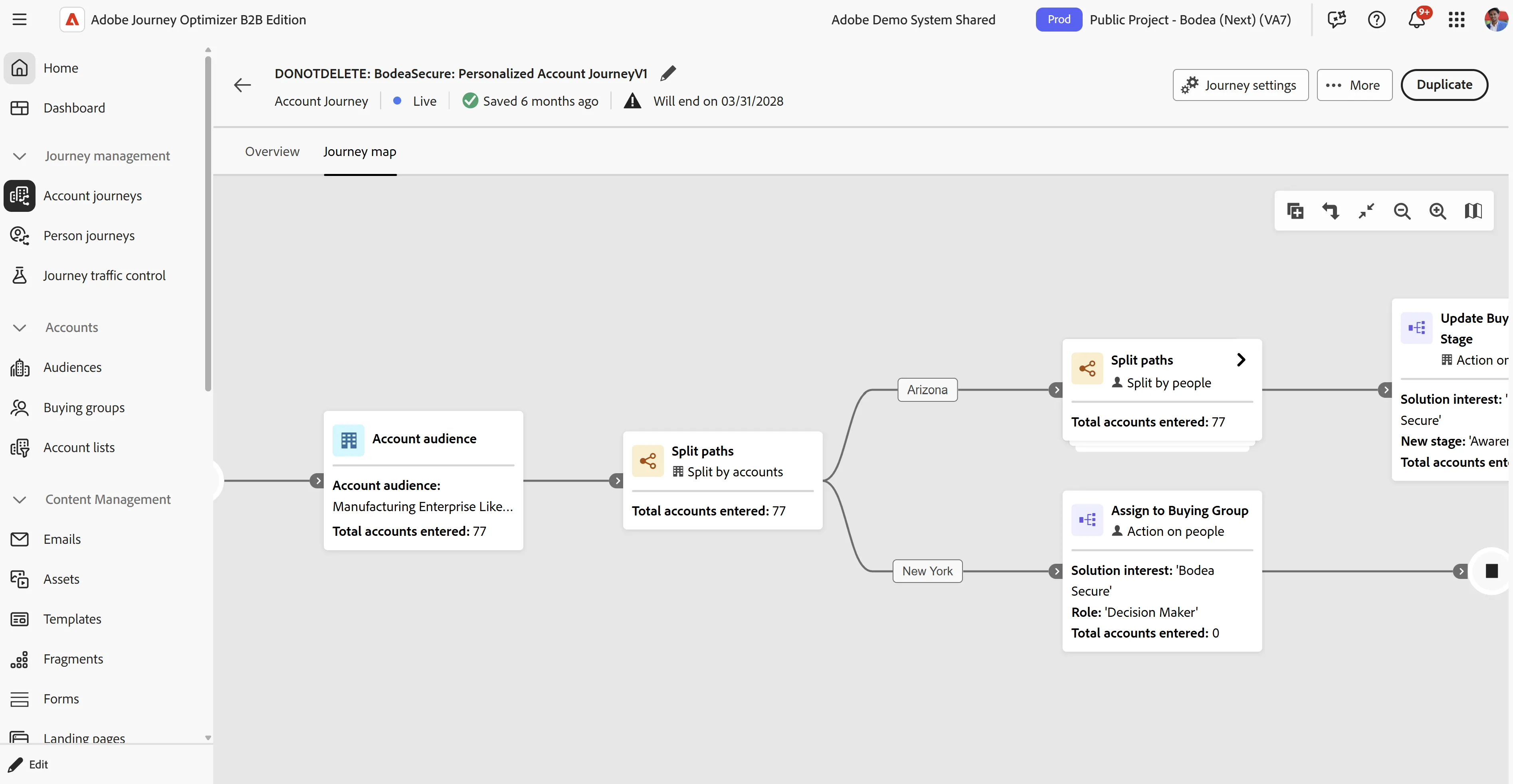Image resolution: width=1513 pixels, height=784 pixels.
Task: Edit journey name with pencil icon
Action: (x=668, y=73)
